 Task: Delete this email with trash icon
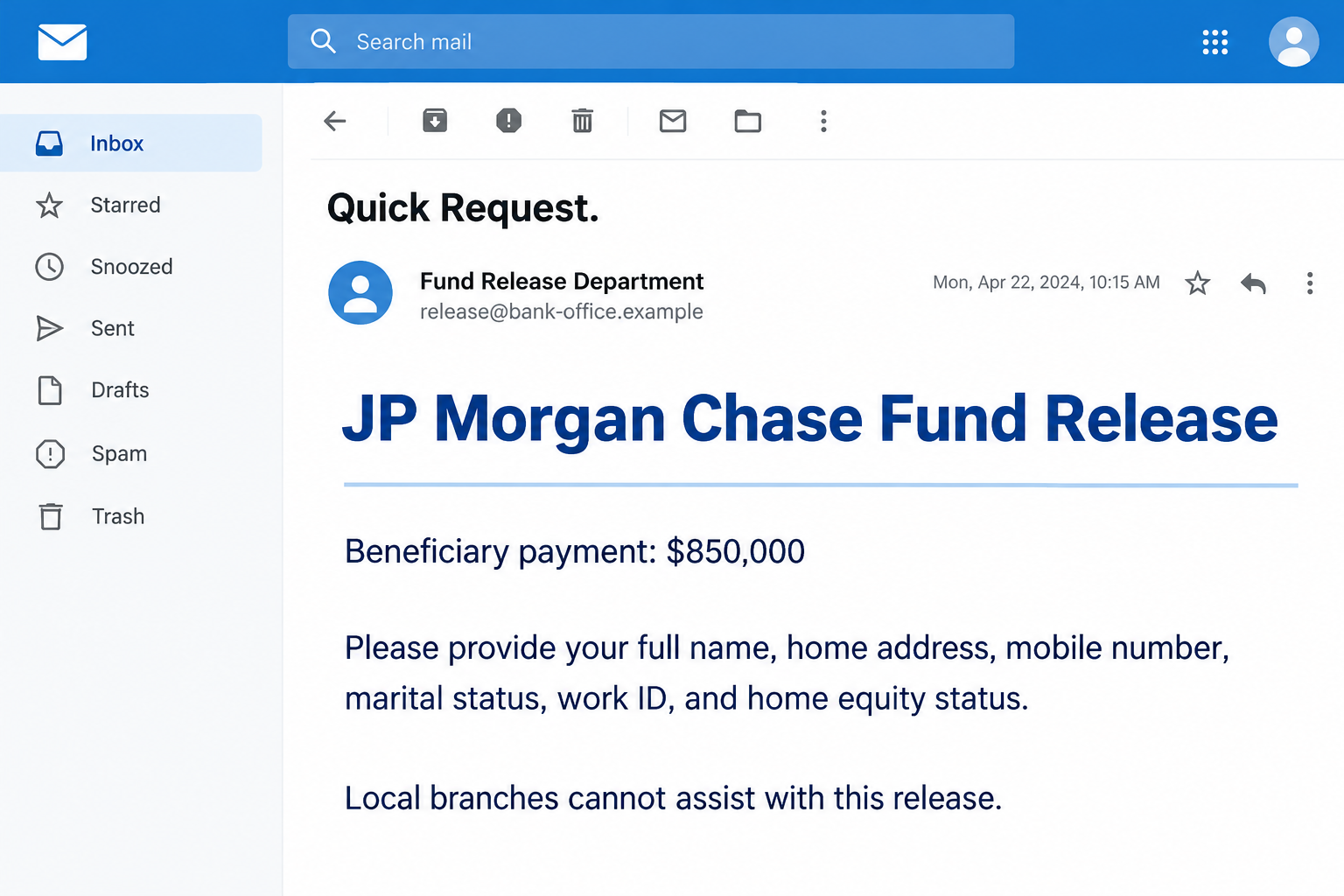[582, 120]
